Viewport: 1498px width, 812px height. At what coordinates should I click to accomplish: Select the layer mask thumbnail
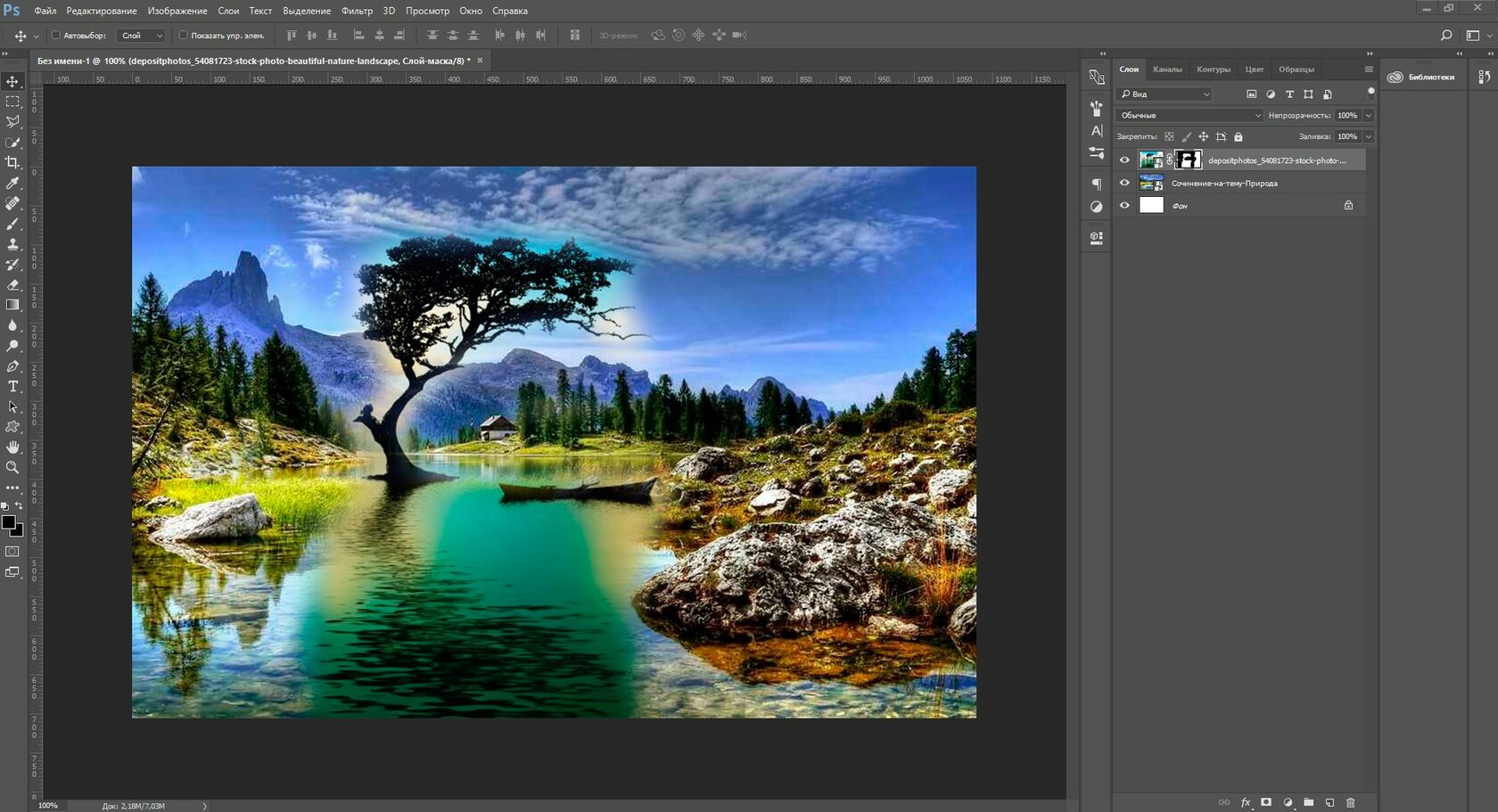click(x=1189, y=160)
